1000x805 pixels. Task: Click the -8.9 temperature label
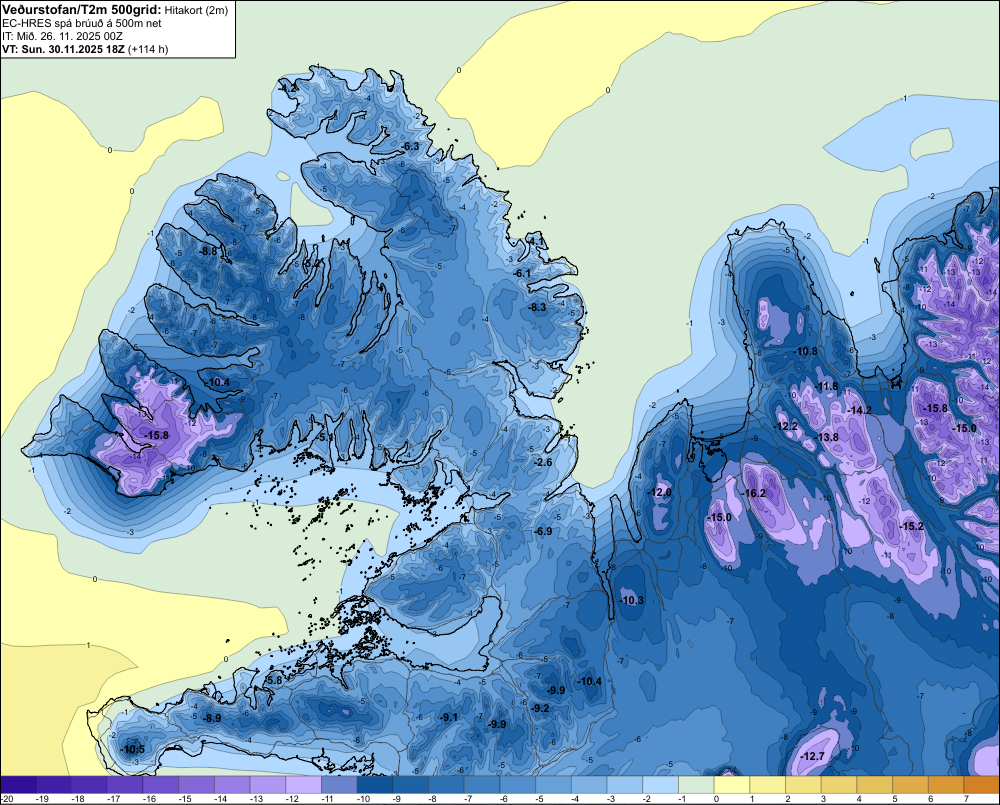tap(212, 718)
